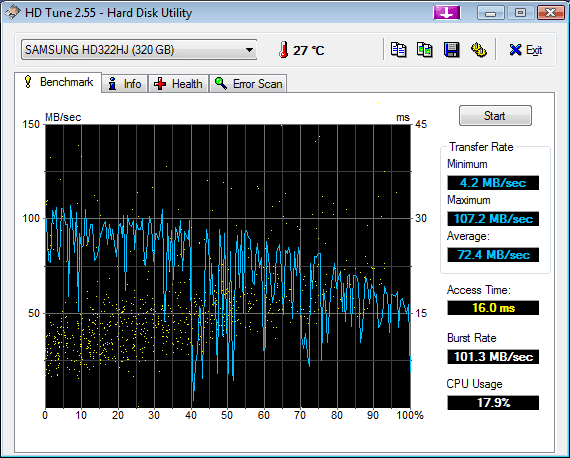Click the save screenshot floppy disk icon

tap(451, 50)
